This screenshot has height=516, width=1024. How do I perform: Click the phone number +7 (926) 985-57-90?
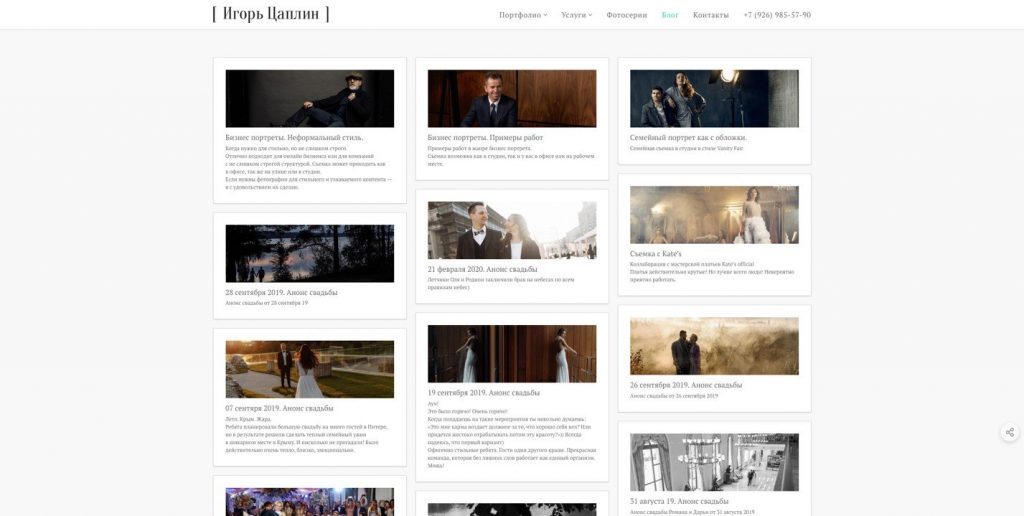777,15
